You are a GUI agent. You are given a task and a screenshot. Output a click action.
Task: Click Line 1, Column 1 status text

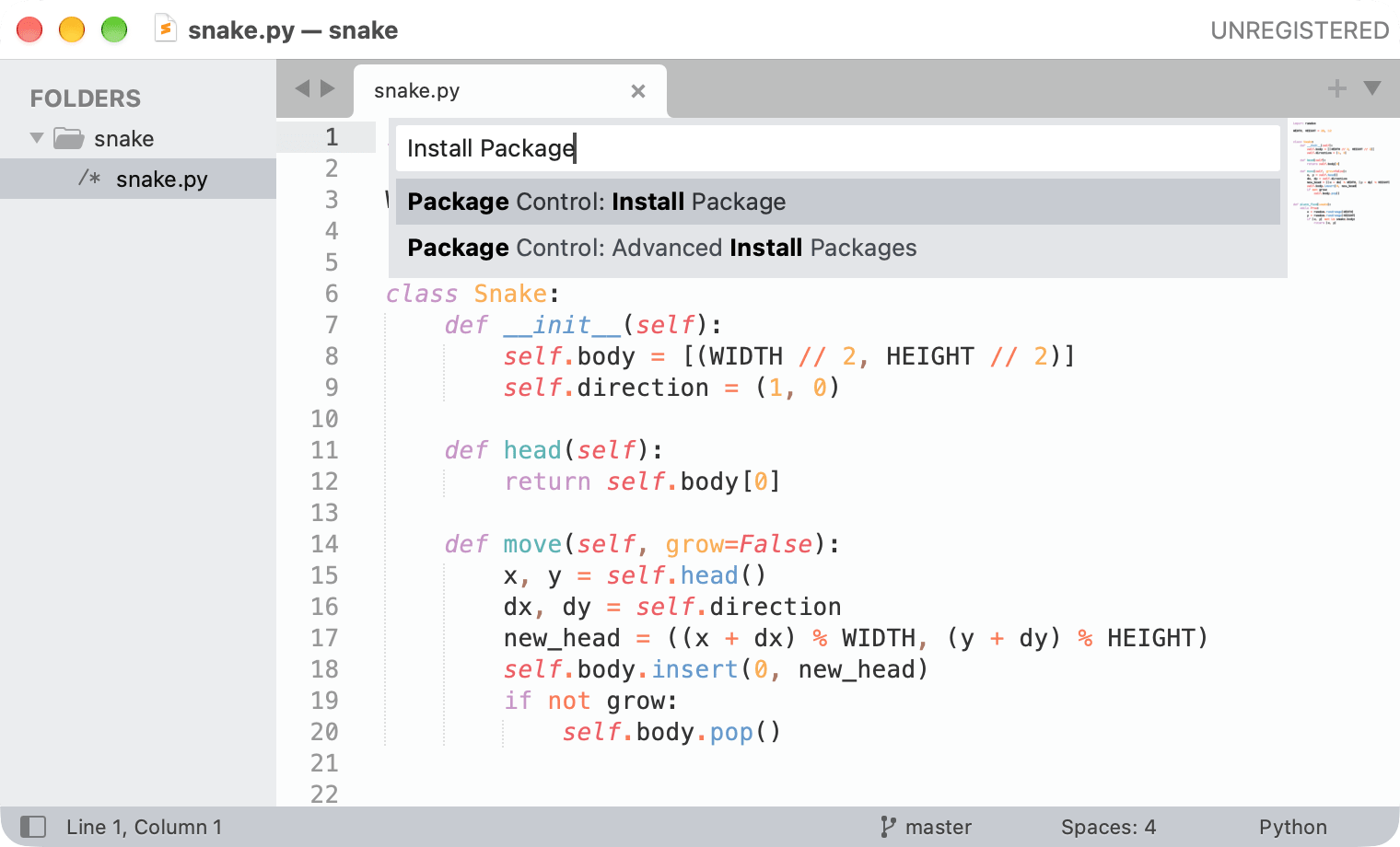coord(144,827)
